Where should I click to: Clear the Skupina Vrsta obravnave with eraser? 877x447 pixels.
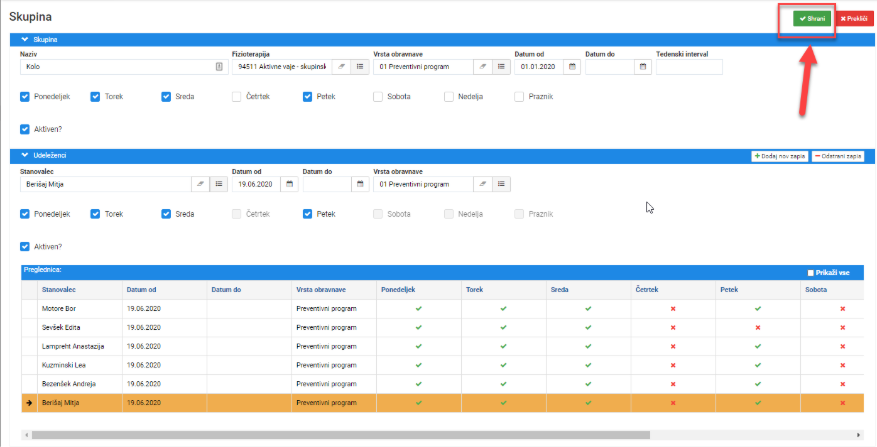pos(483,67)
